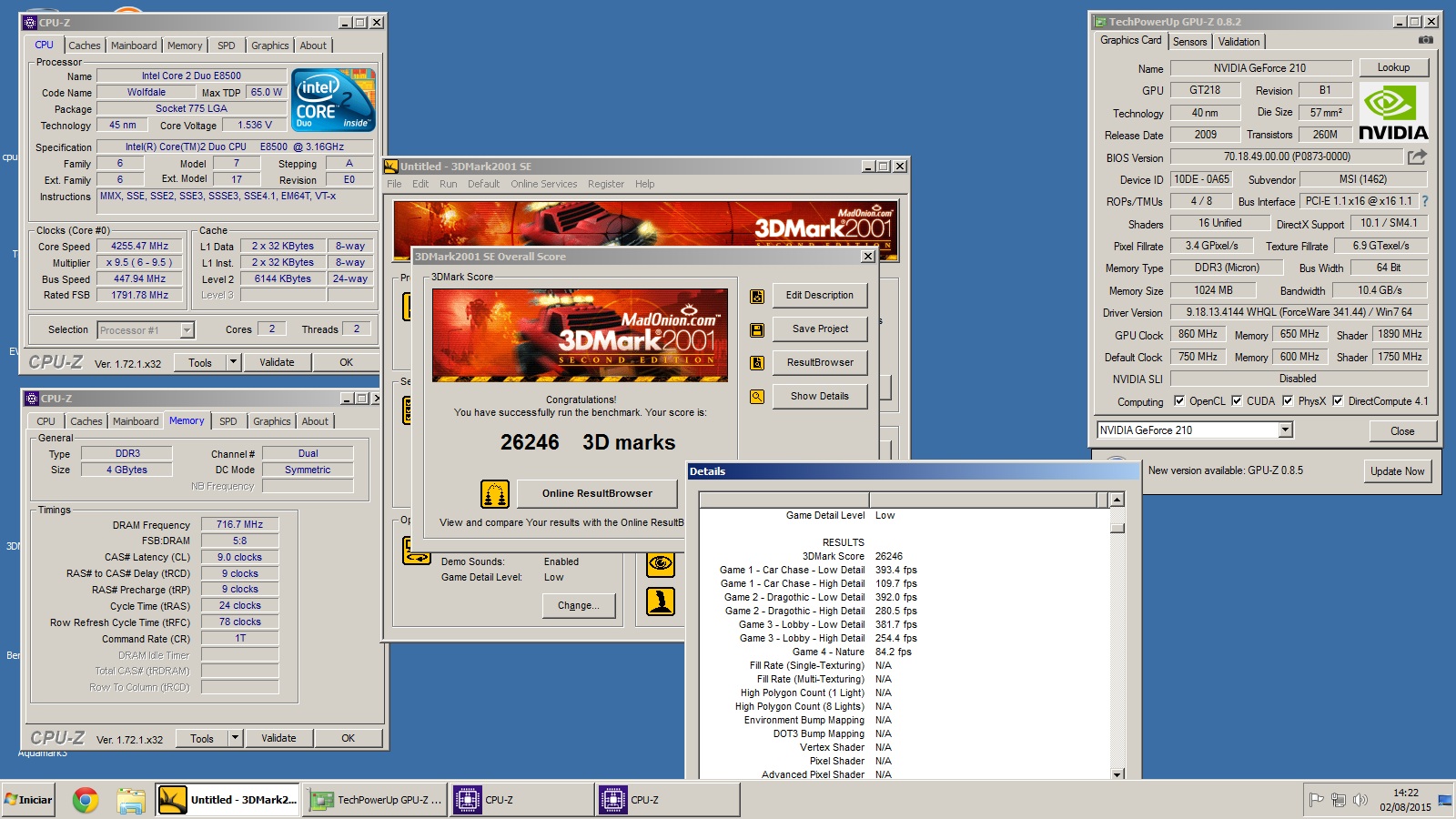Click the DRAM Frequency 716.7 MHz value

click(x=239, y=525)
